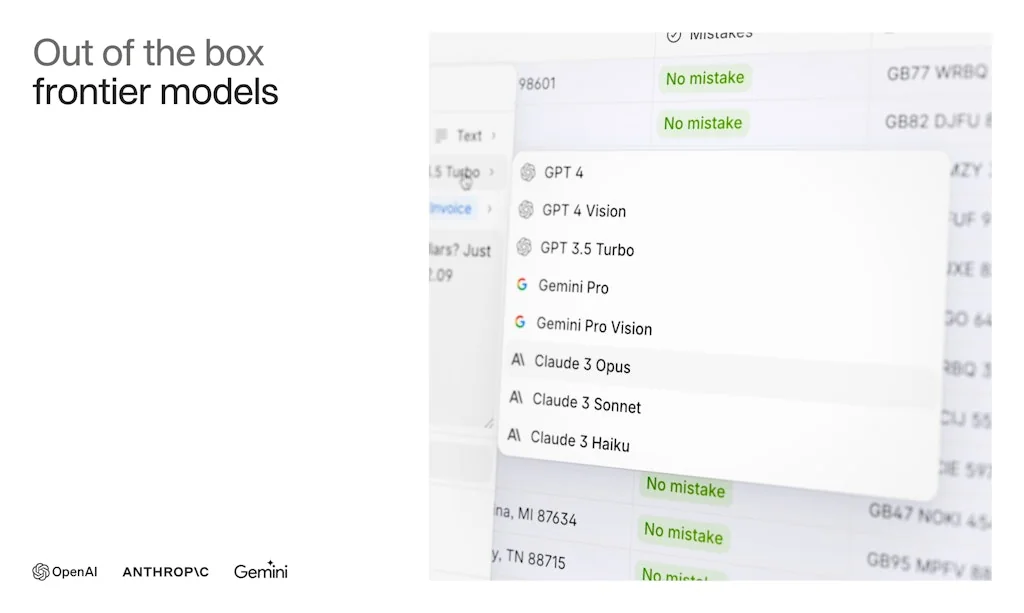Select Claude 3 Sonnet from the model menu
Viewport: 1024px width, 613px height.
[587, 403]
